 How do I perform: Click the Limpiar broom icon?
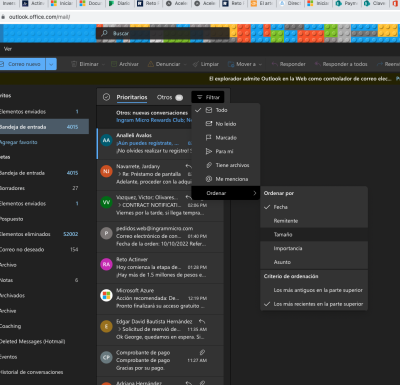(196, 64)
